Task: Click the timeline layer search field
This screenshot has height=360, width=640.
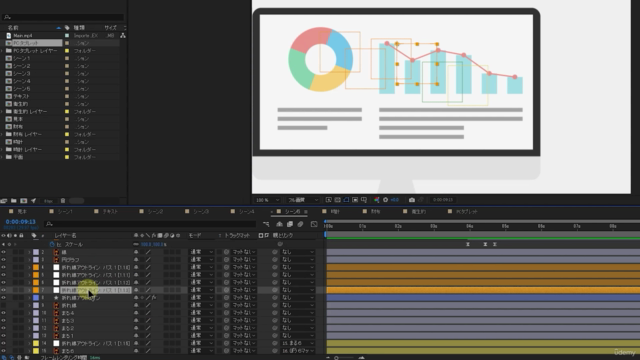Action: (151, 224)
